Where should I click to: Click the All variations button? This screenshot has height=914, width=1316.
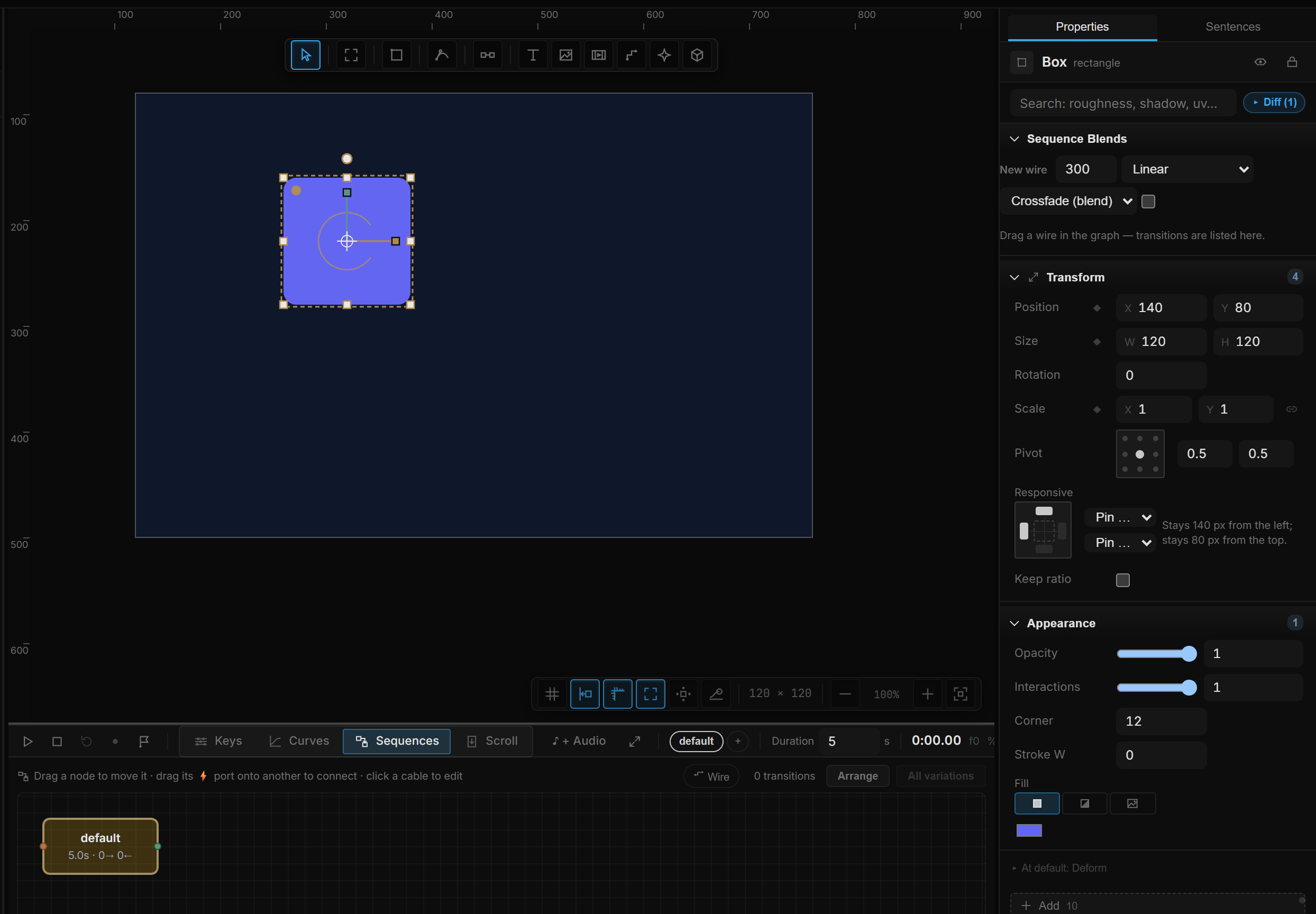pos(940,776)
